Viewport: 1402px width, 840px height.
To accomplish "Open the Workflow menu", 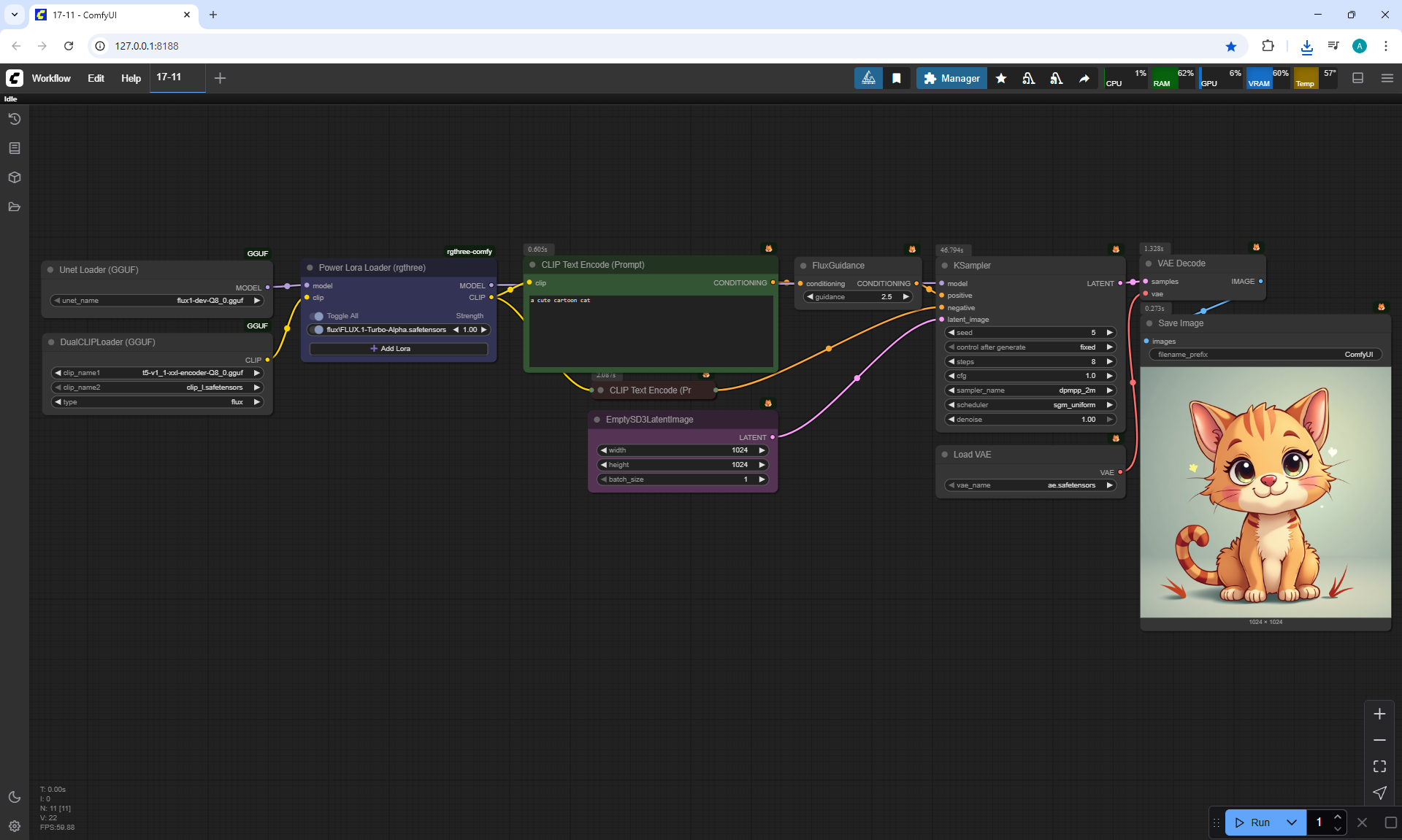I will (51, 78).
